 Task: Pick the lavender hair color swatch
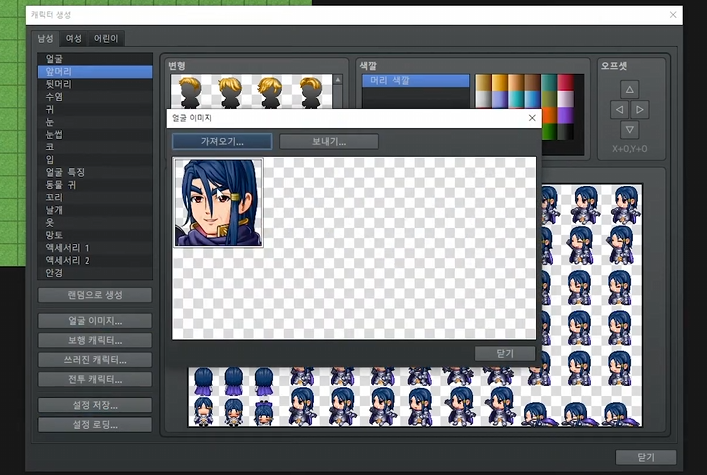(500, 99)
